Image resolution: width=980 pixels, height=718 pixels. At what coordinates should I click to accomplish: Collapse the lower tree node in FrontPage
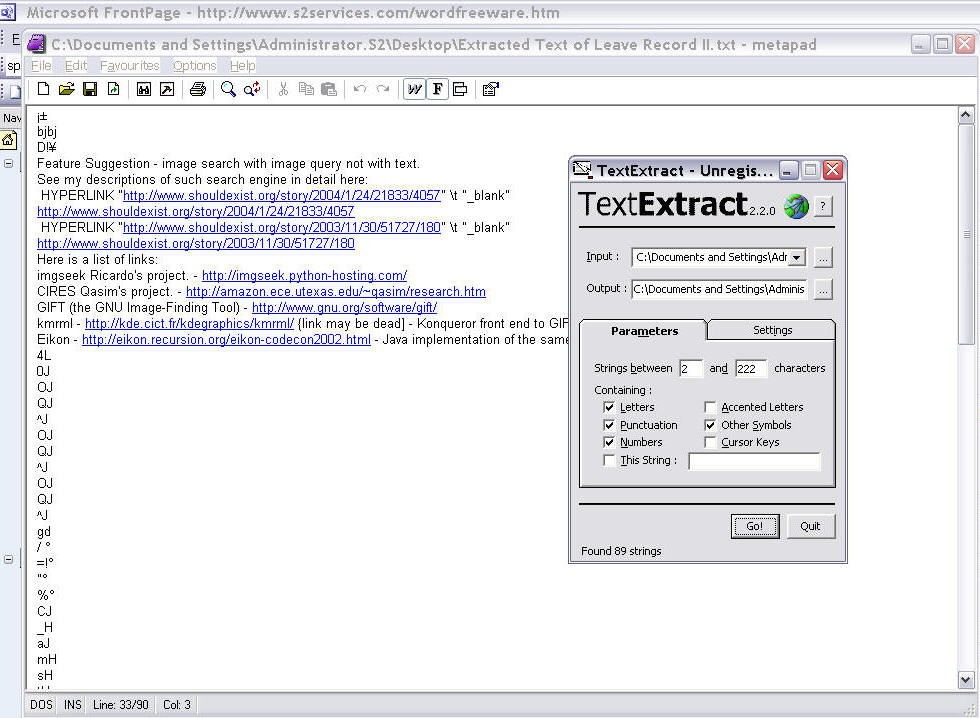(8, 559)
